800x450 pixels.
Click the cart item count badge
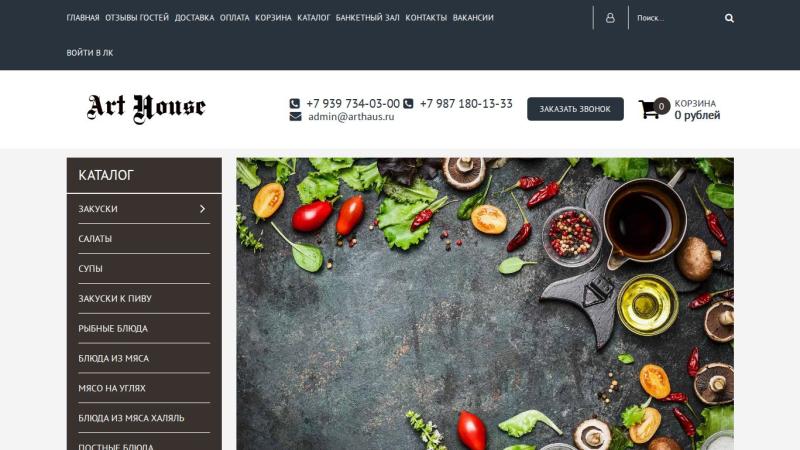661,106
